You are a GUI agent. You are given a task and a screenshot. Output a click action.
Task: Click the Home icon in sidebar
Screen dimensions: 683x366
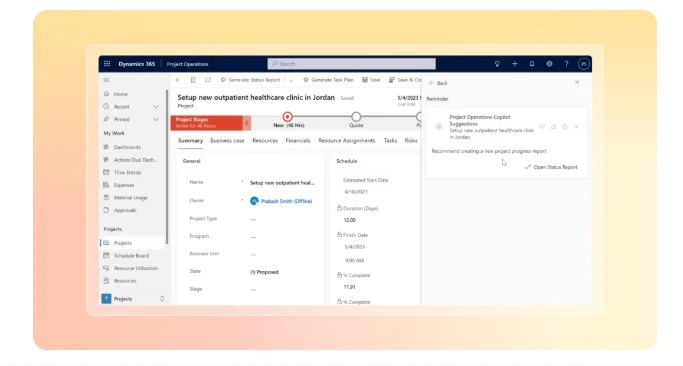point(106,94)
